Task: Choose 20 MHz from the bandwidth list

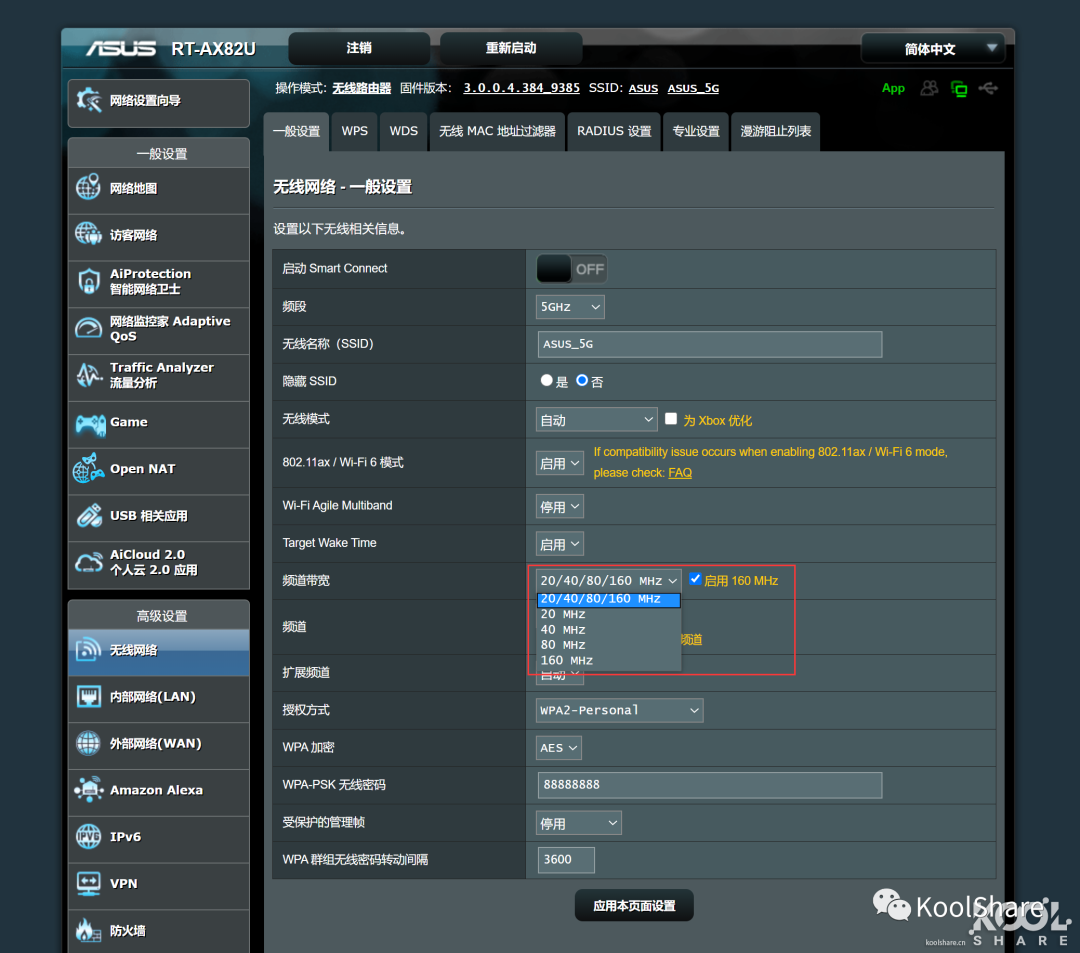Action: (609, 614)
